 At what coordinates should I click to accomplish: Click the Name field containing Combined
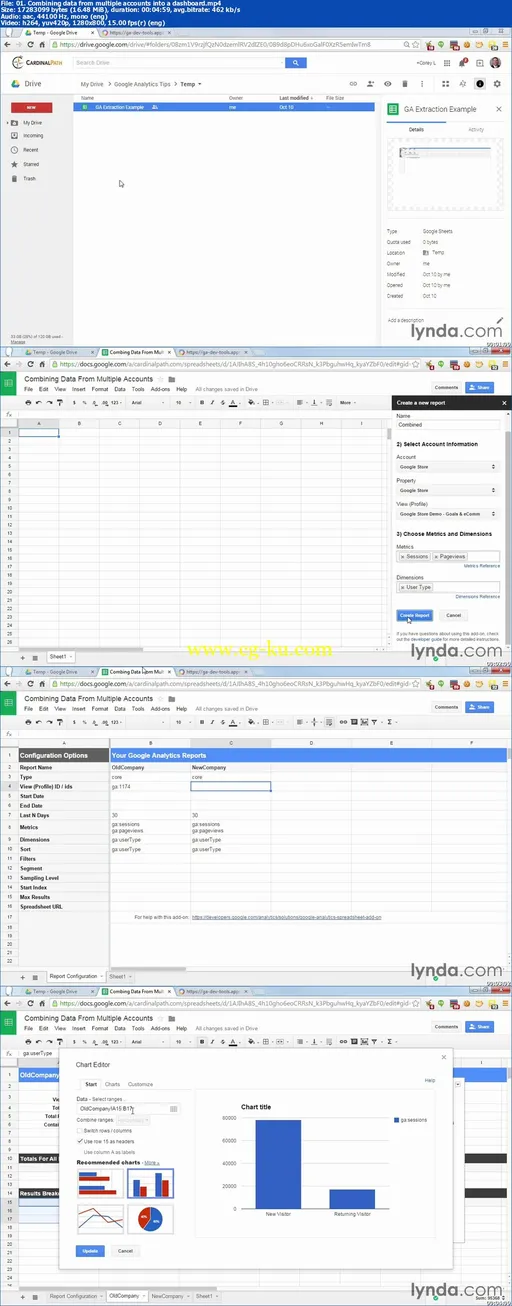[447, 425]
